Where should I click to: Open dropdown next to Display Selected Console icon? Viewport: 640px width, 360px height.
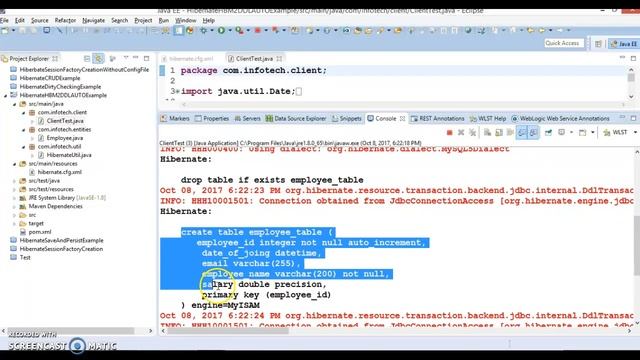tap(571, 132)
